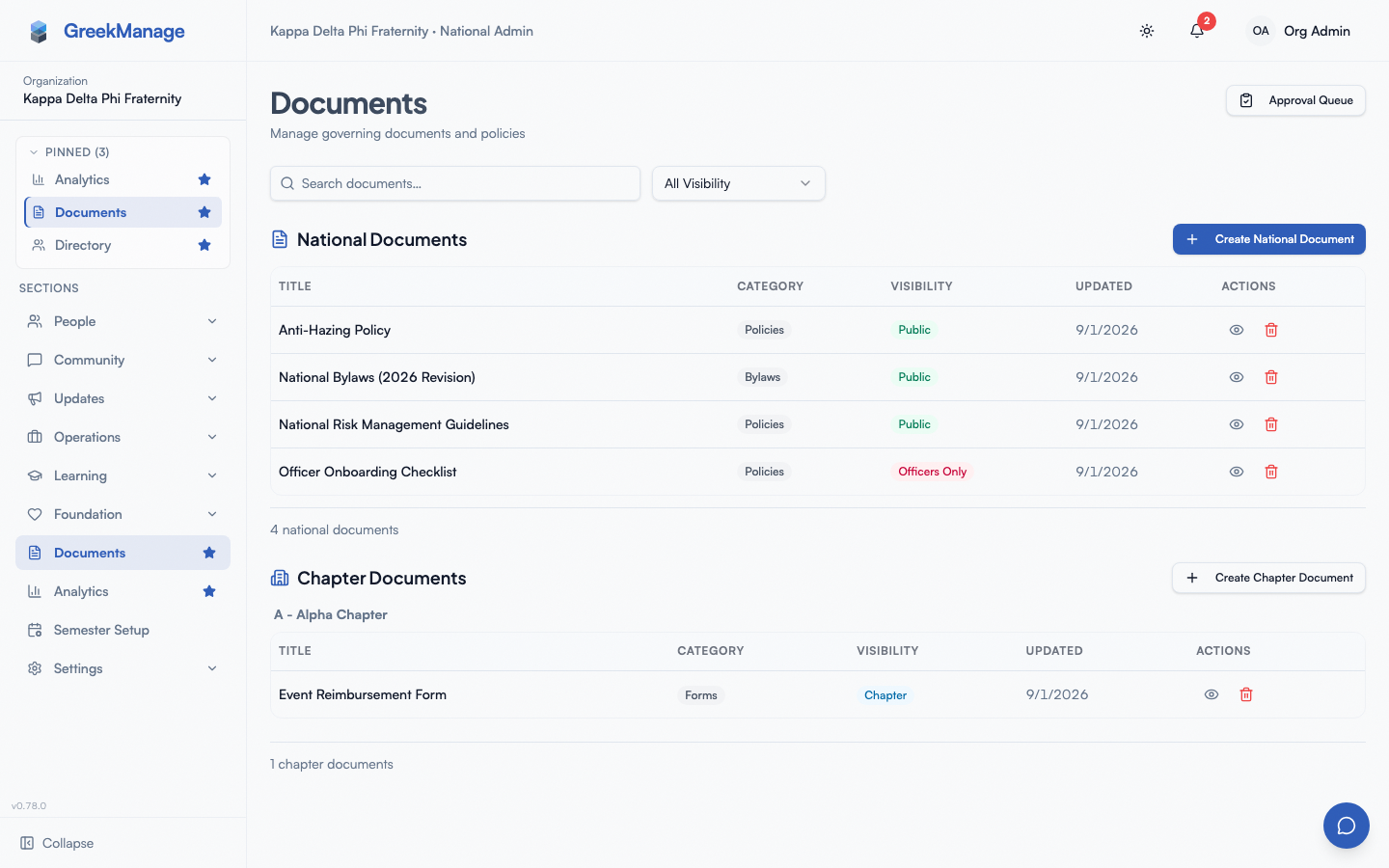The width and height of the screenshot is (1389, 868).
Task: View National Bylaws eye icon
Action: [1237, 377]
